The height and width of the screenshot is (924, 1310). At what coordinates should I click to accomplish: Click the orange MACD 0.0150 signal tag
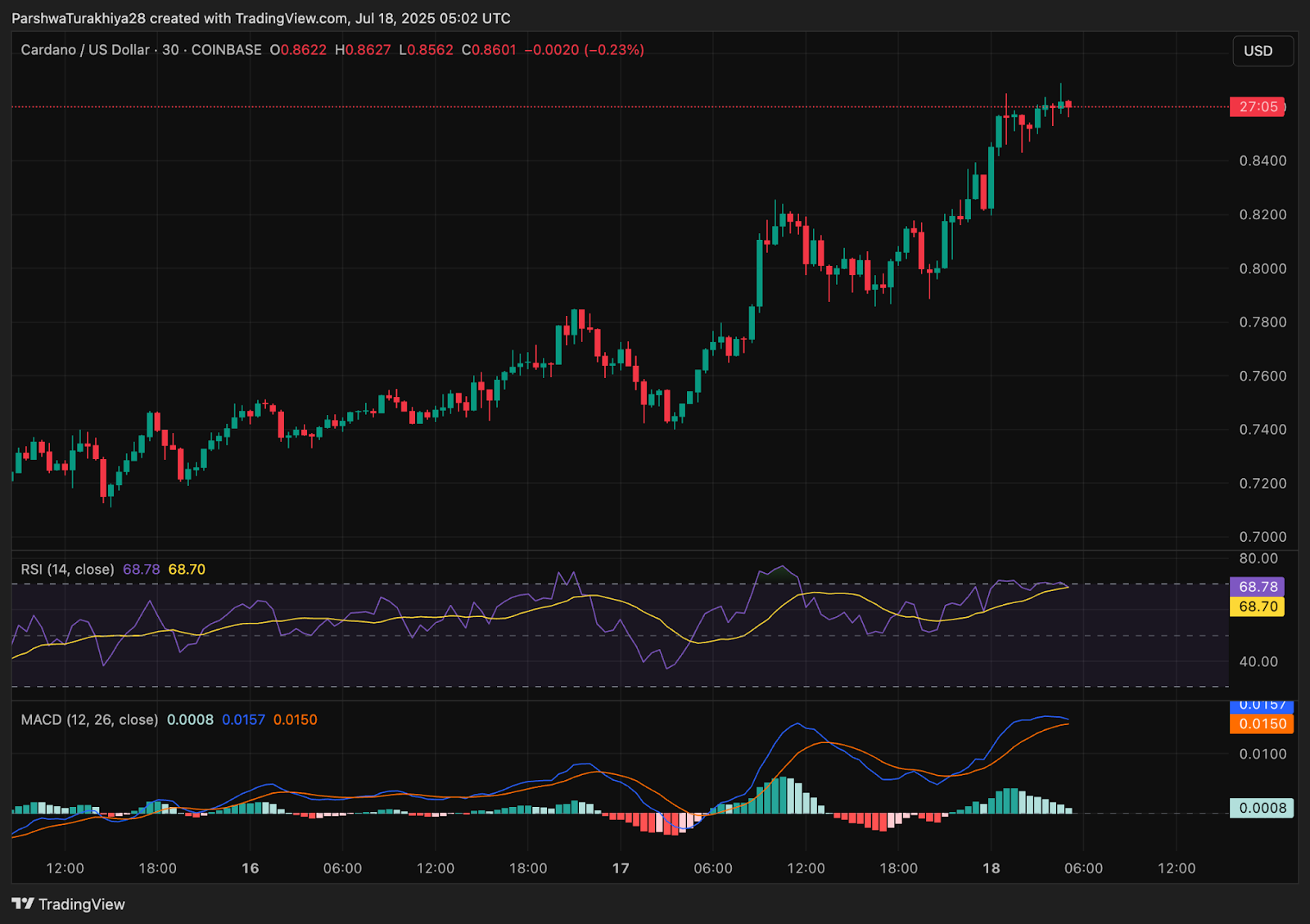click(x=1262, y=723)
